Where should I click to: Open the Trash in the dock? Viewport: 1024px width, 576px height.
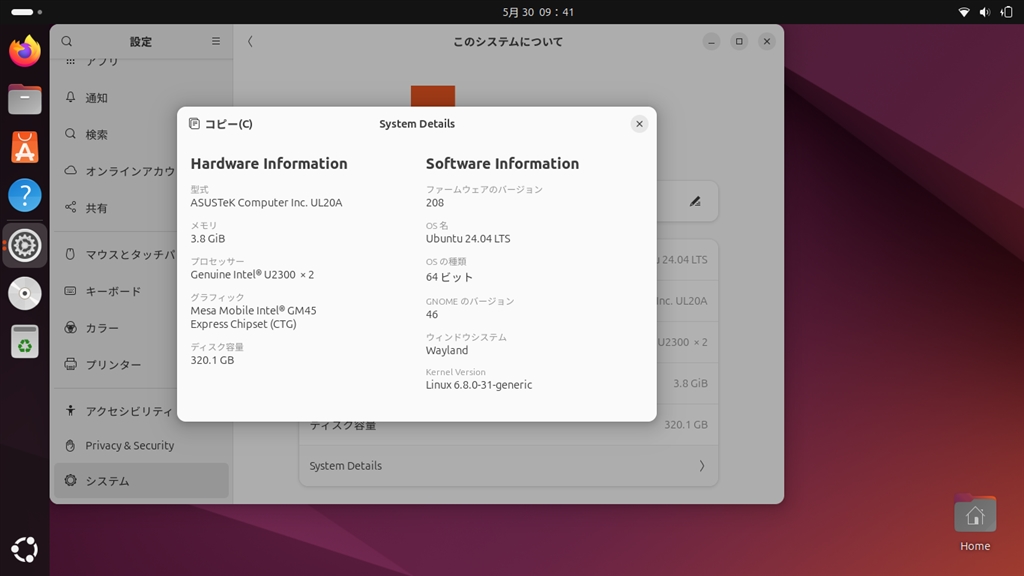(25, 342)
